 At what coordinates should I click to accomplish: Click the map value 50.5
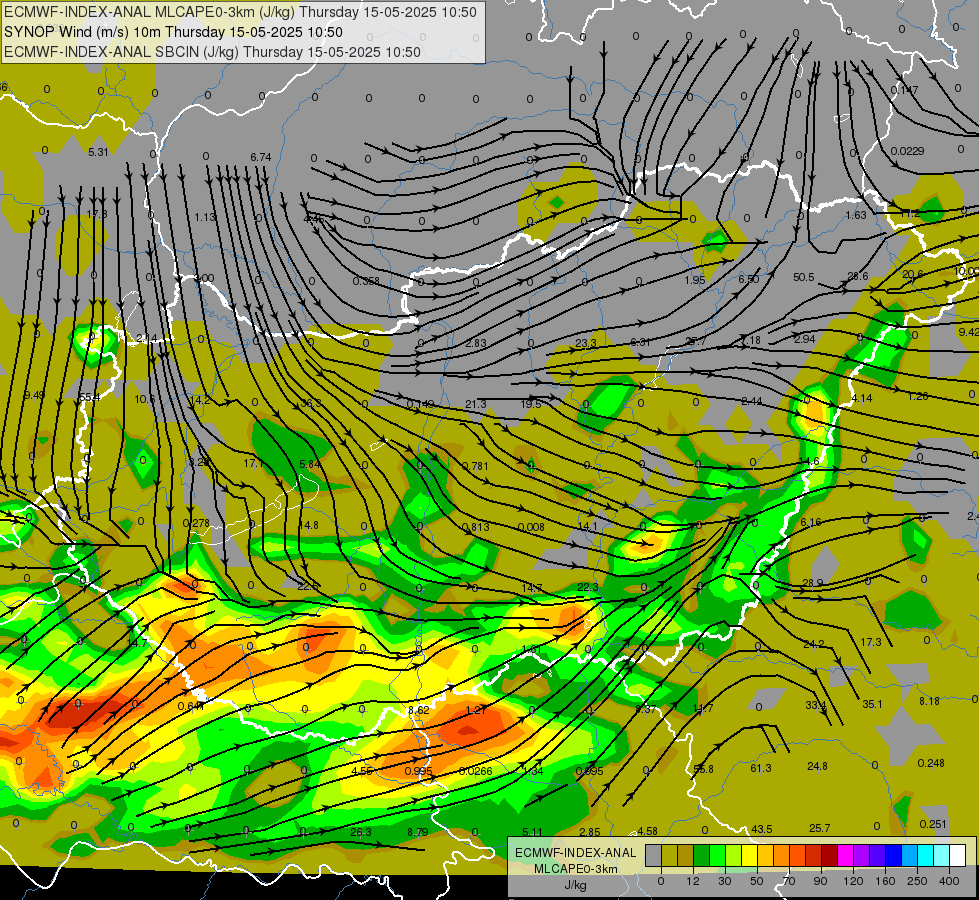click(x=804, y=277)
